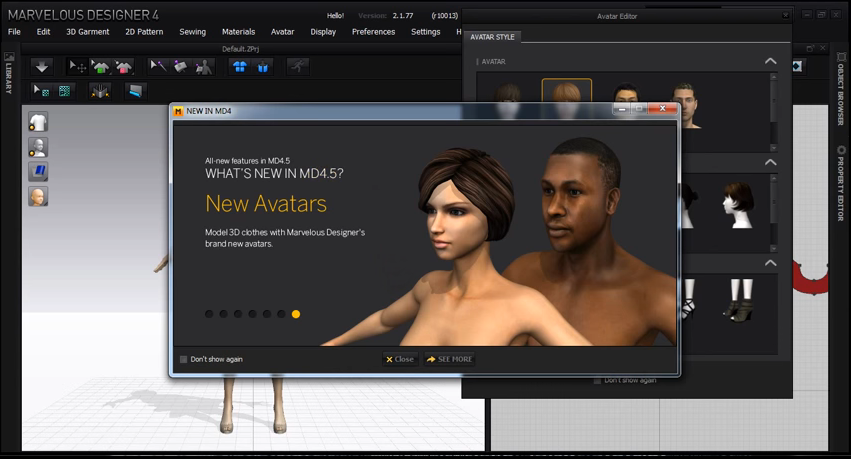Open the File menu

[14, 31]
